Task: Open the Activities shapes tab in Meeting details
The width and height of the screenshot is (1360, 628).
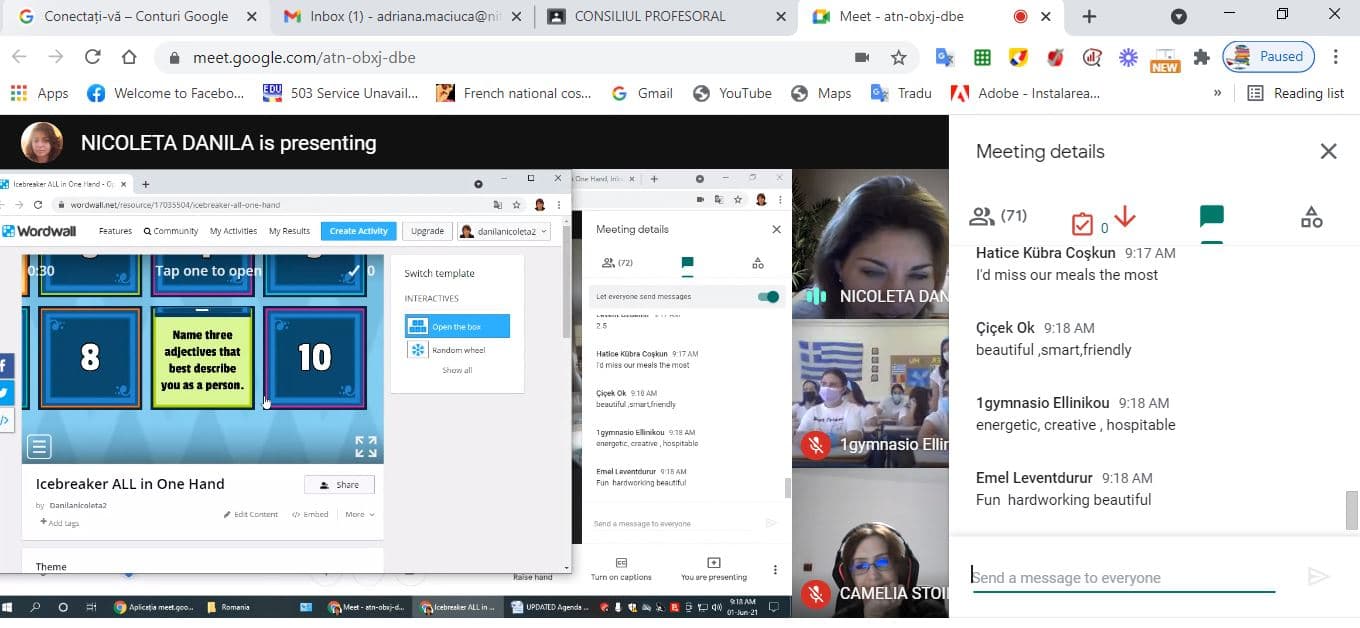Action: point(1311,217)
